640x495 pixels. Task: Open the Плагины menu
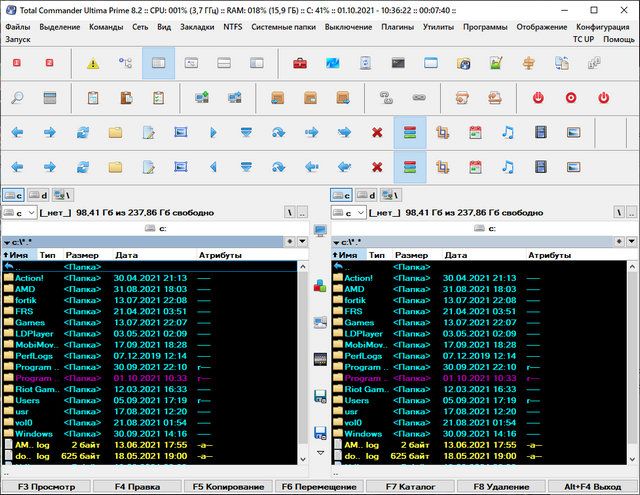pyautogui.click(x=397, y=27)
